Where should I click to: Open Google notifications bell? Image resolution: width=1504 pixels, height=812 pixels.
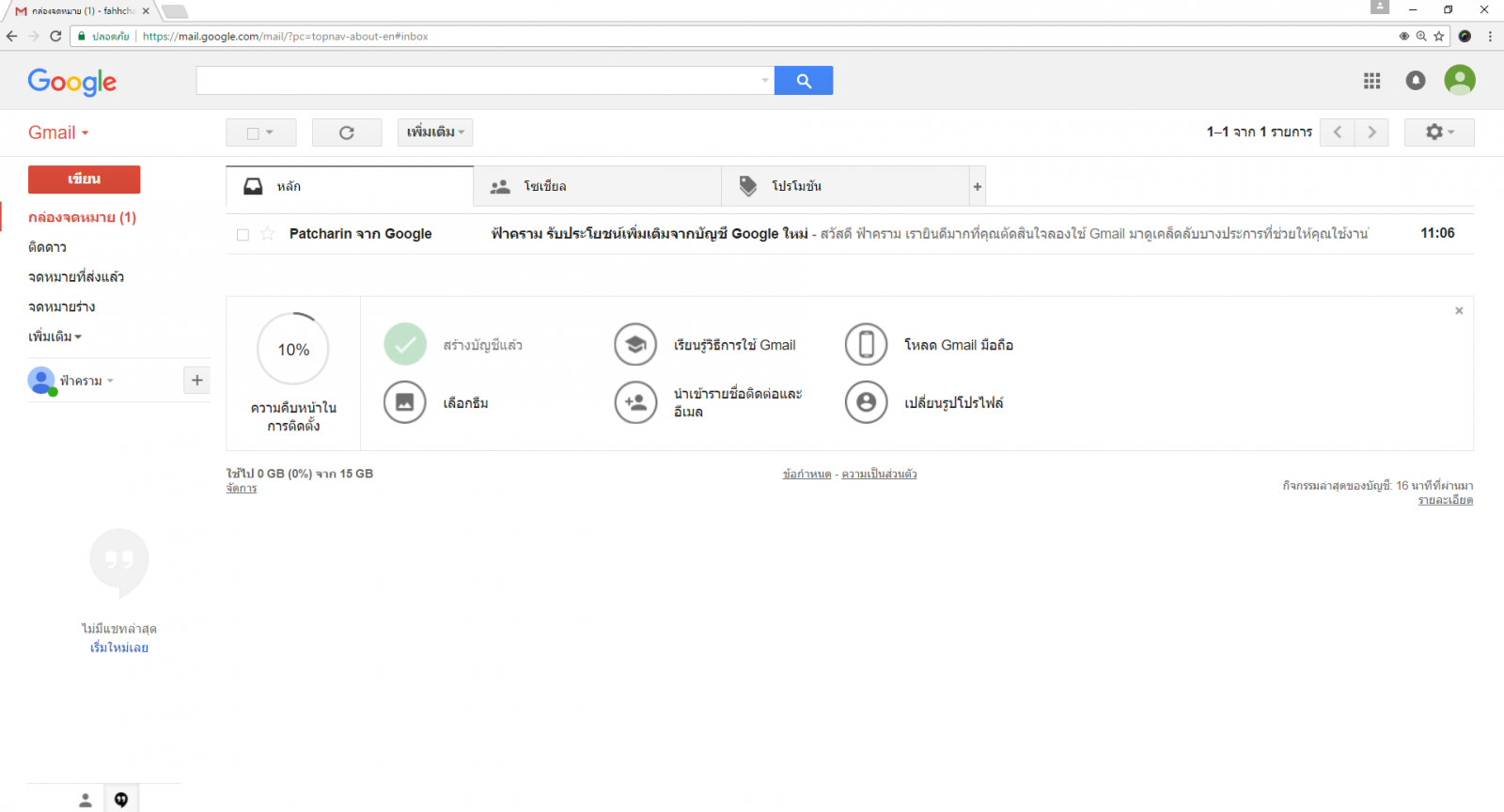tap(1416, 81)
